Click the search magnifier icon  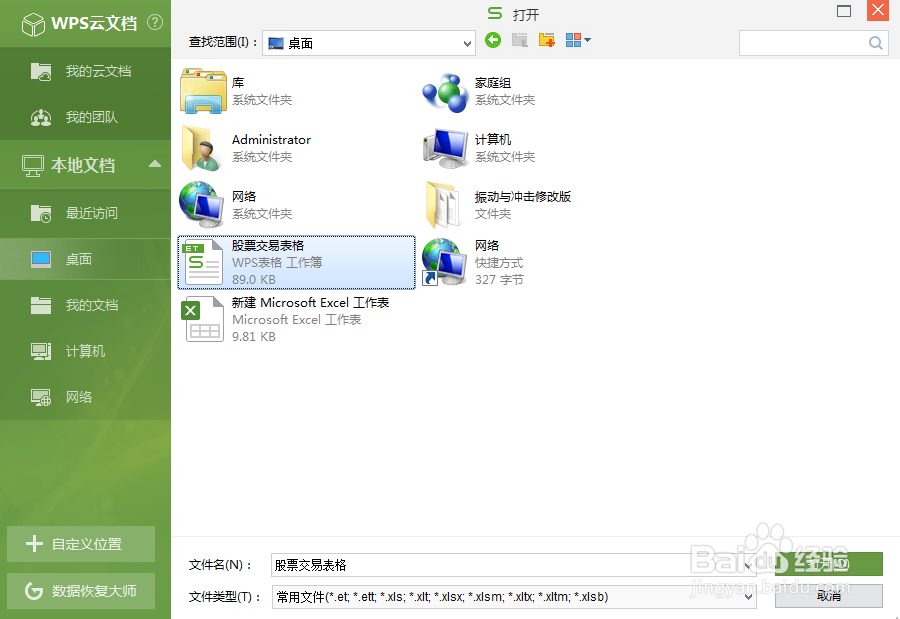[x=876, y=43]
